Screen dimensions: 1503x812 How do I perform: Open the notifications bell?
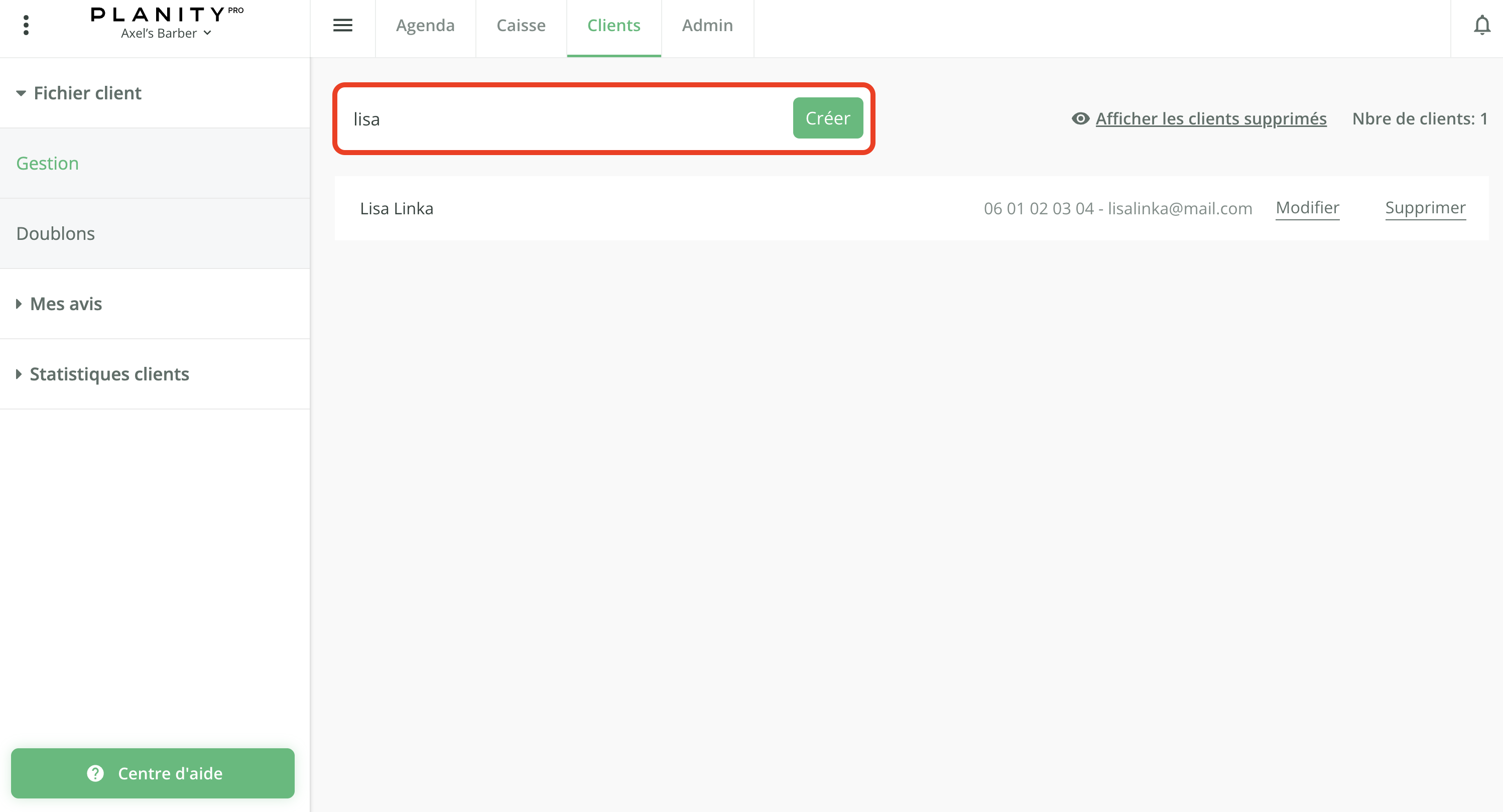click(1481, 25)
